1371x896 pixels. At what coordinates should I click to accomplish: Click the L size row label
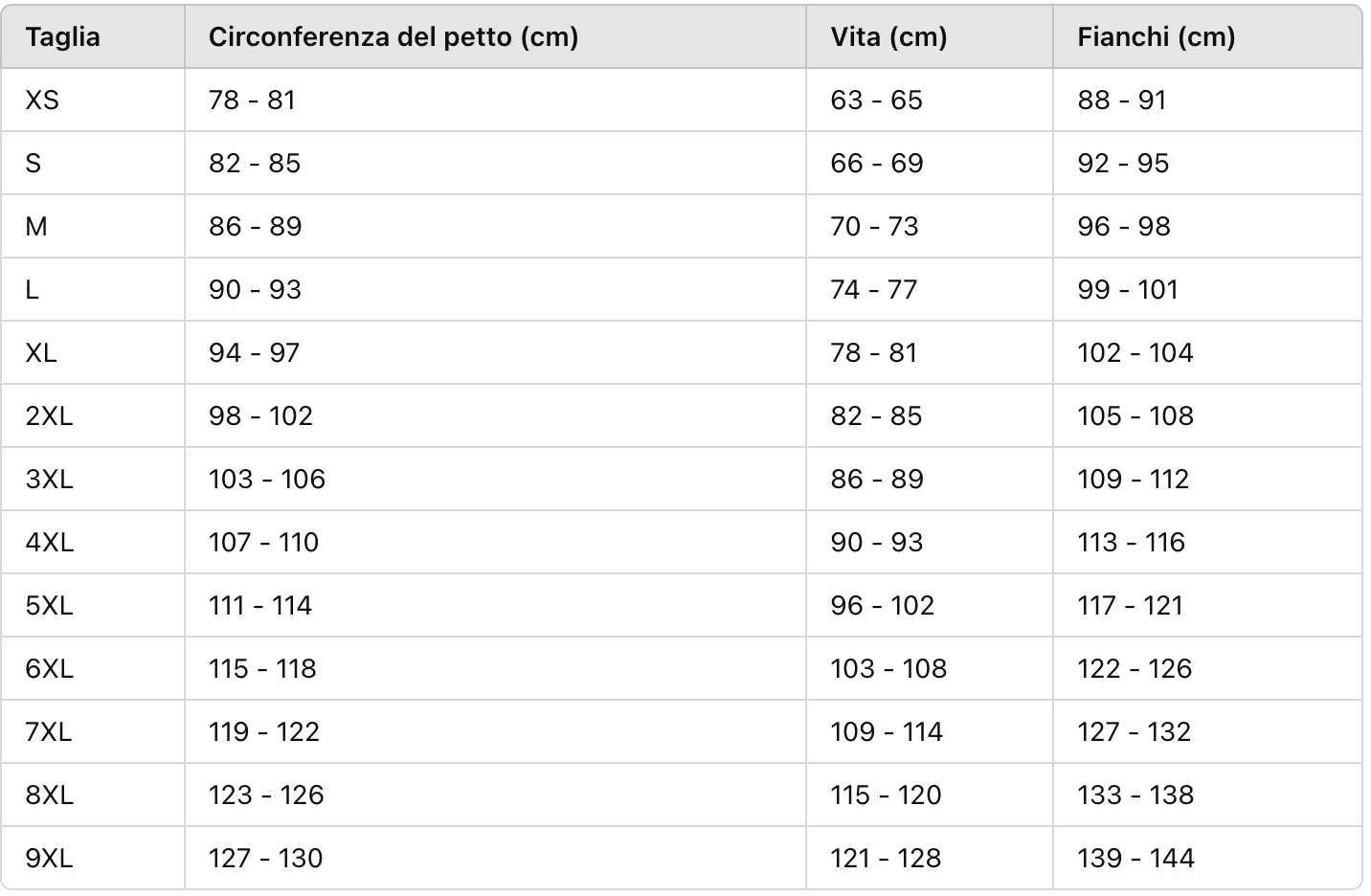point(33,289)
